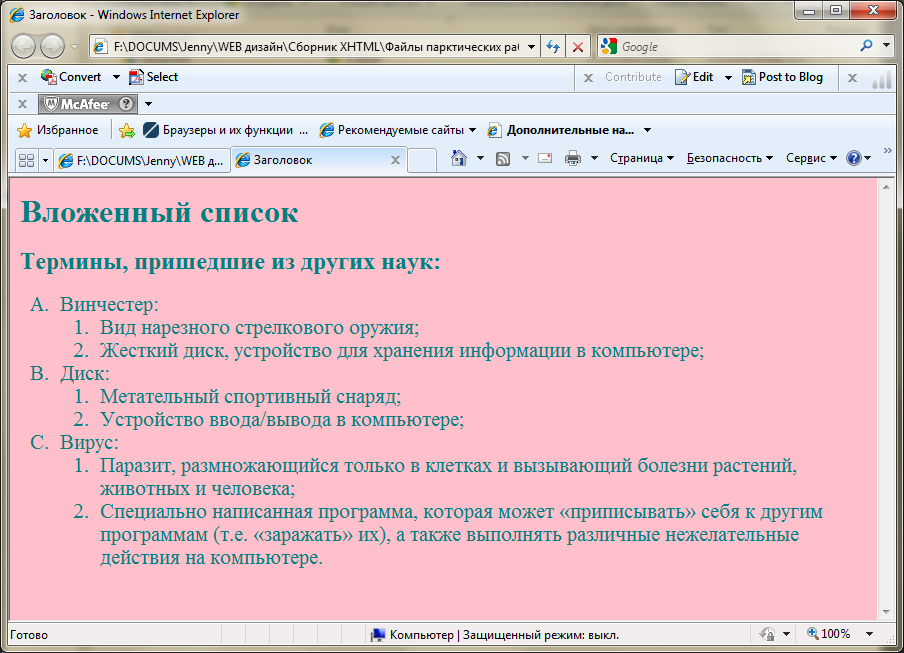Screen dimensions: 904x653
Task: Click the Help question mark icon
Action: [x=853, y=158]
